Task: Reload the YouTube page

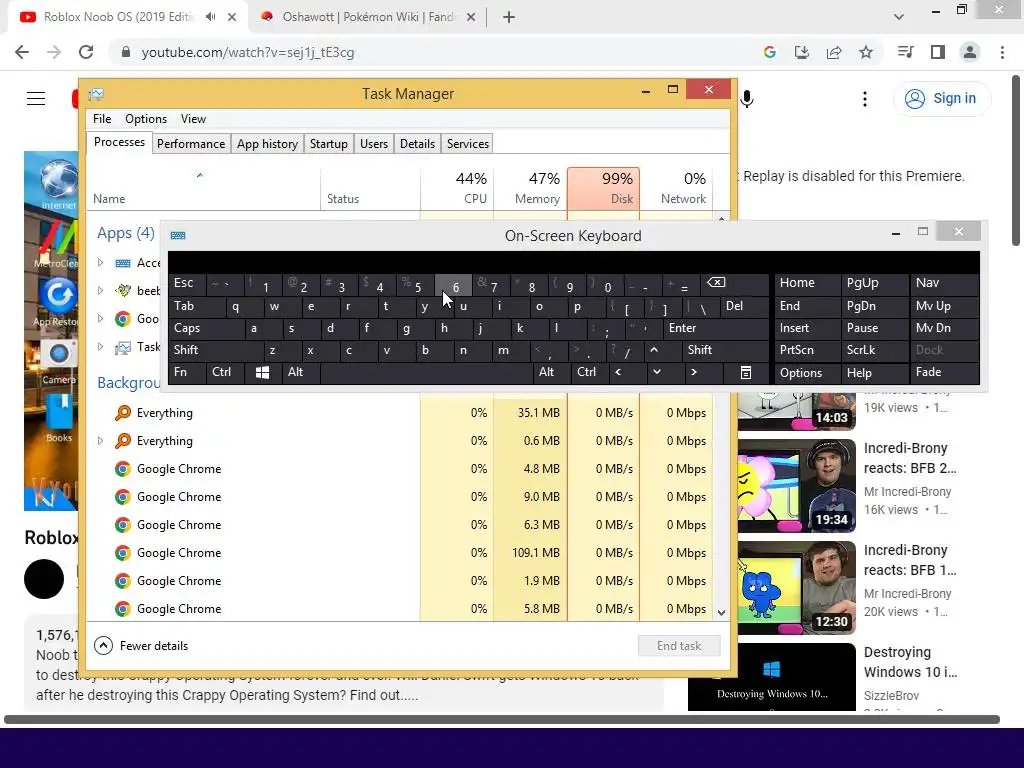Action: coord(86,52)
